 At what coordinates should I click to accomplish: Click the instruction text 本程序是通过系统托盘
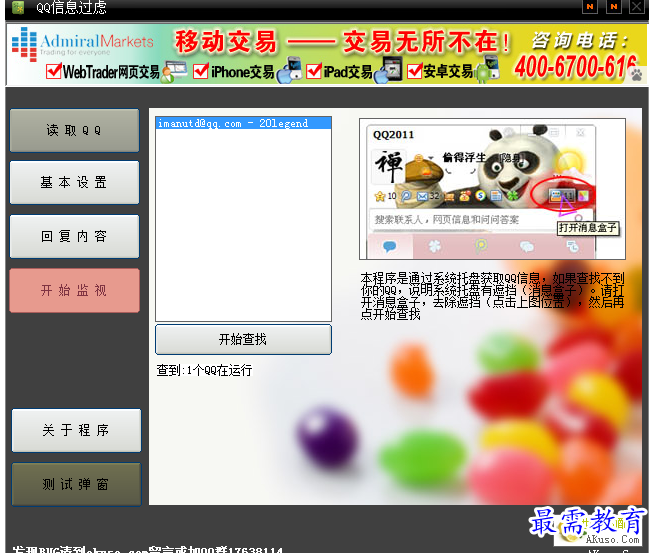492,296
